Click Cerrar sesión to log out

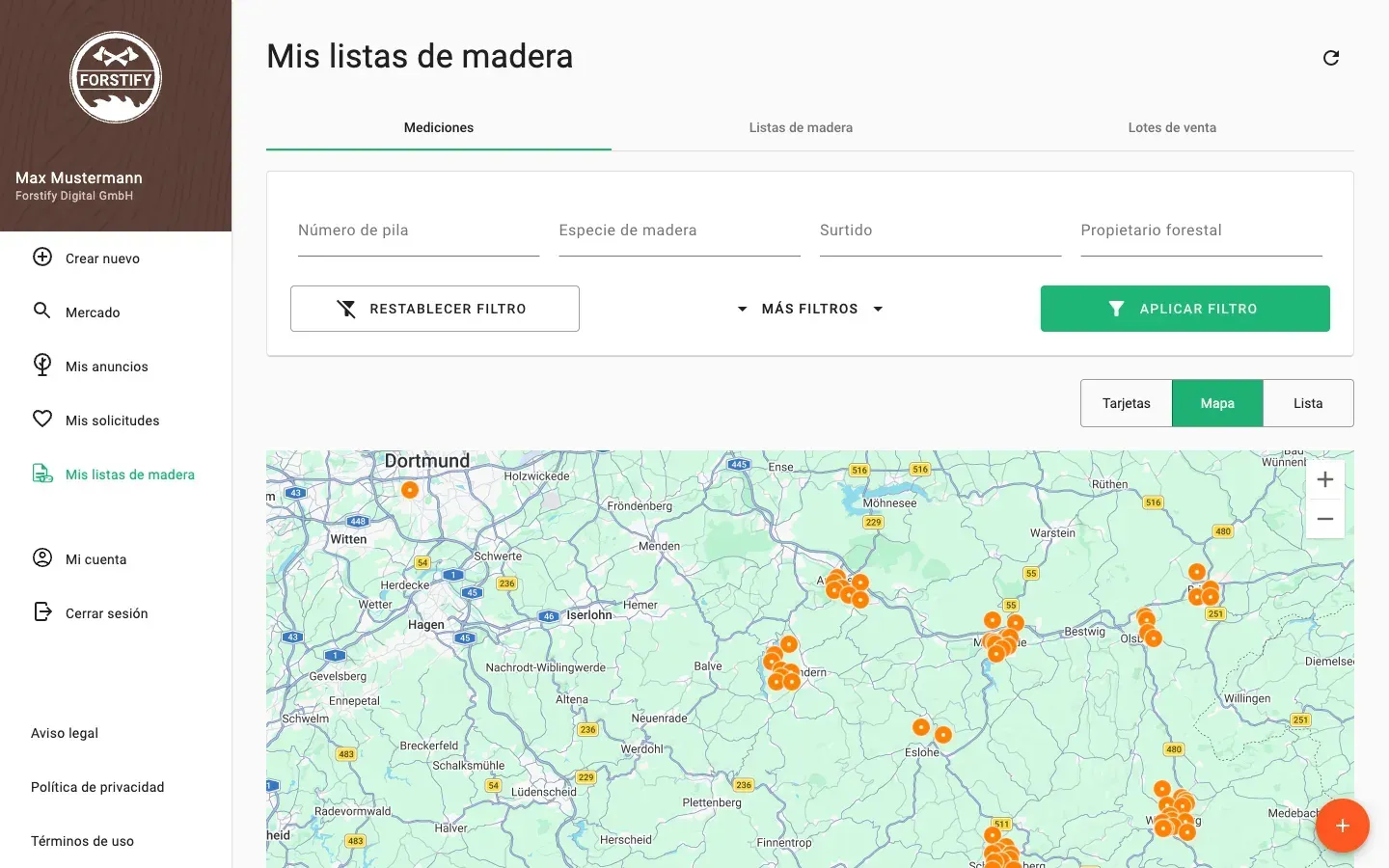tap(116, 612)
